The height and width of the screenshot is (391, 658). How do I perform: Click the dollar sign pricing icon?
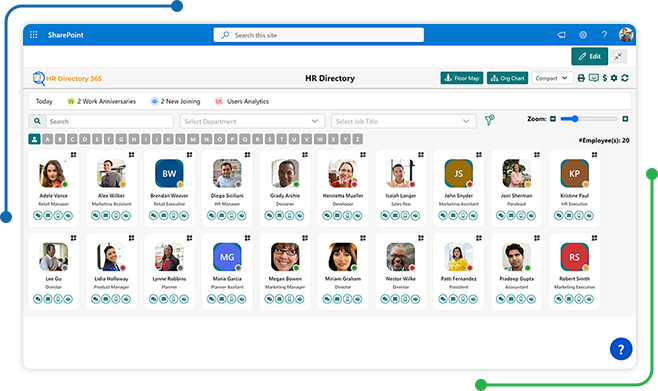[605, 78]
